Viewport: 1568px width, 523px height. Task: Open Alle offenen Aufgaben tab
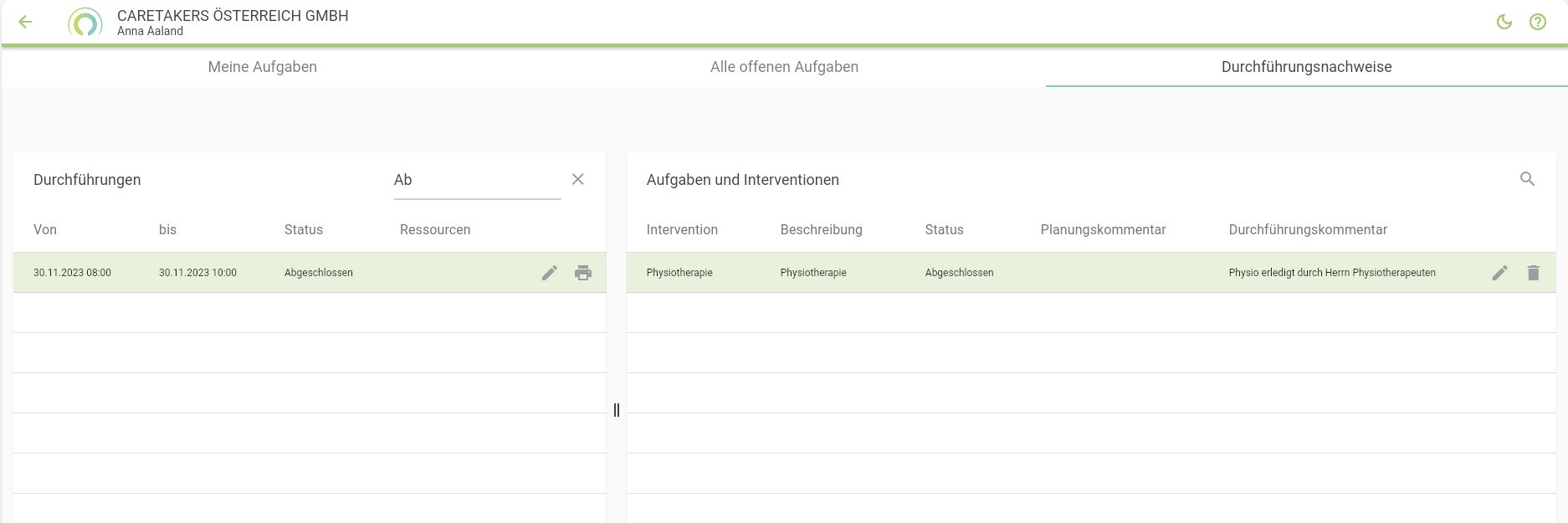[x=784, y=67]
